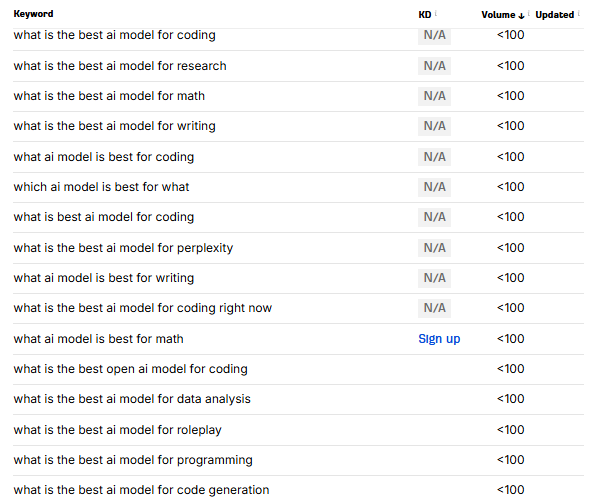Click the Updated column info icon
This screenshot has width=594, height=503.
579,14
